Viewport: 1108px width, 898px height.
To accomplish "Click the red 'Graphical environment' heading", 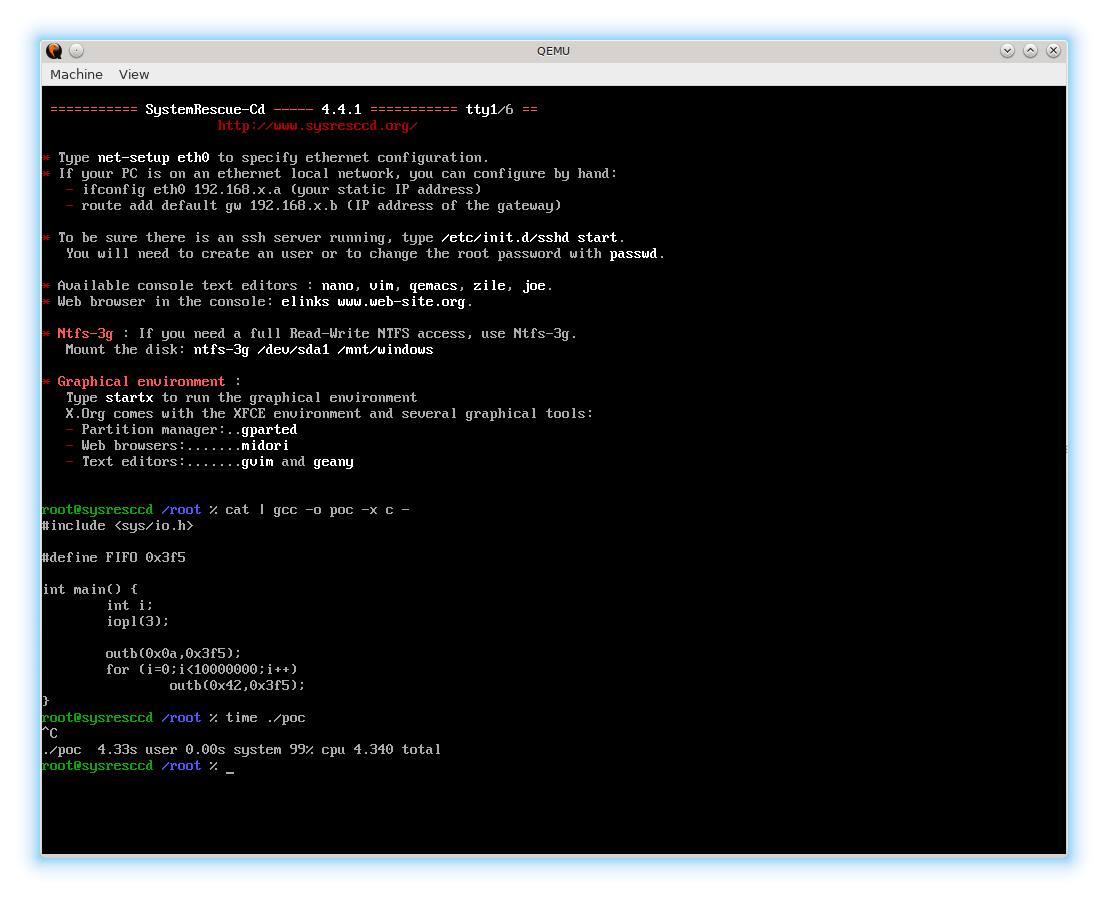I will pyautogui.click(x=141, y=382).
